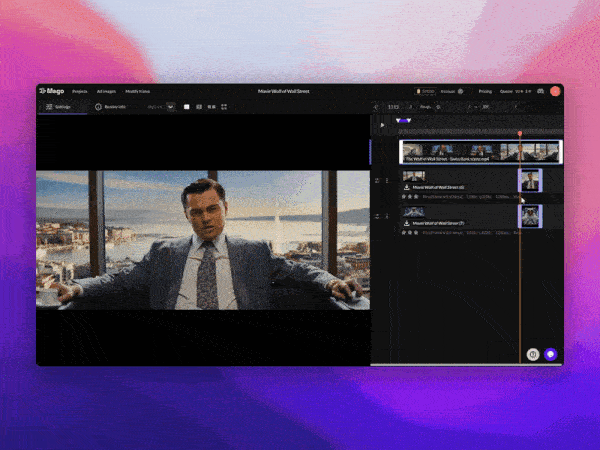Click the orange user avatar

(555, 91)
